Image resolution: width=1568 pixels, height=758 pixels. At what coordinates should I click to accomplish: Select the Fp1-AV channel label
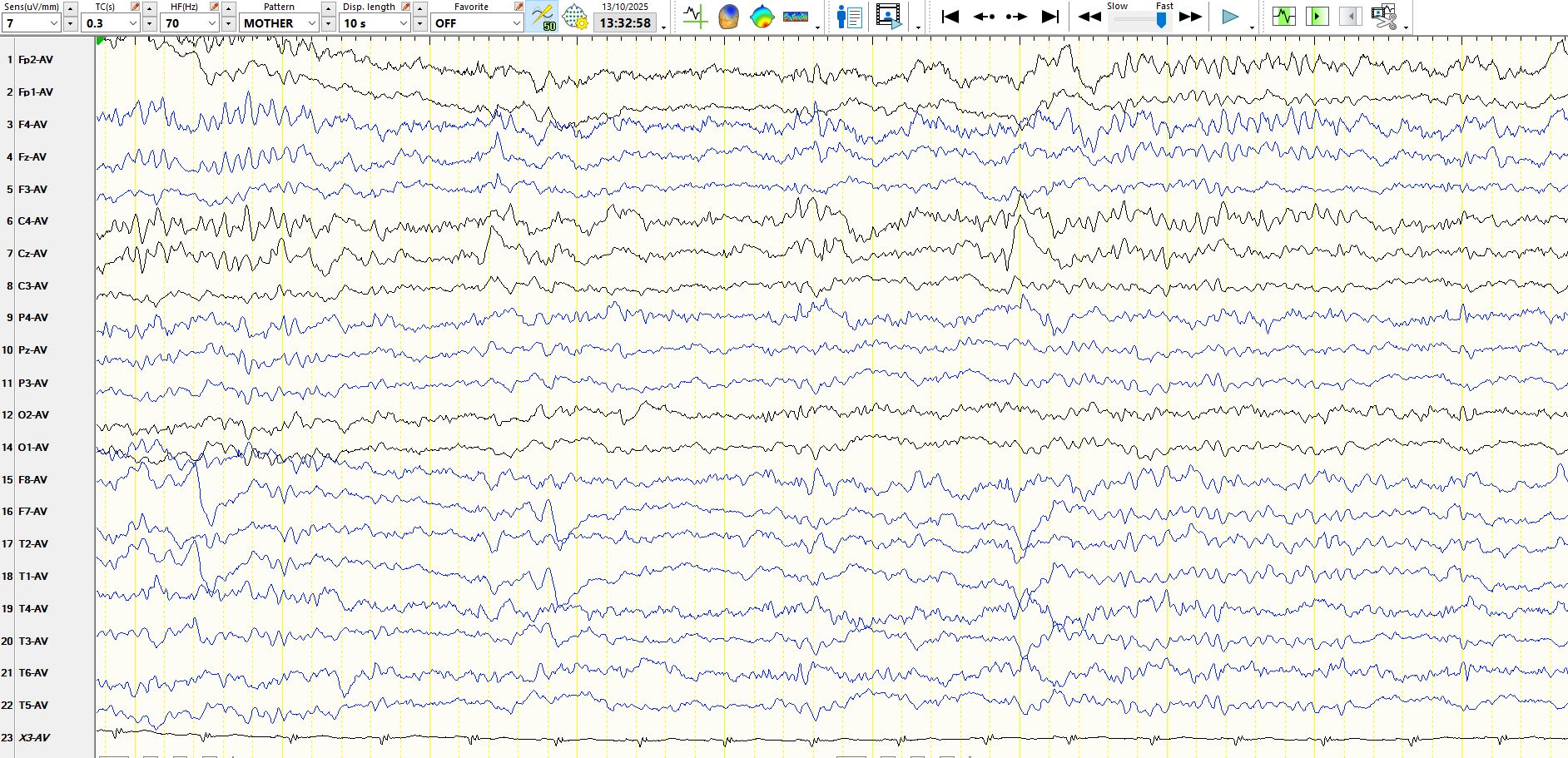pos(36,92)
